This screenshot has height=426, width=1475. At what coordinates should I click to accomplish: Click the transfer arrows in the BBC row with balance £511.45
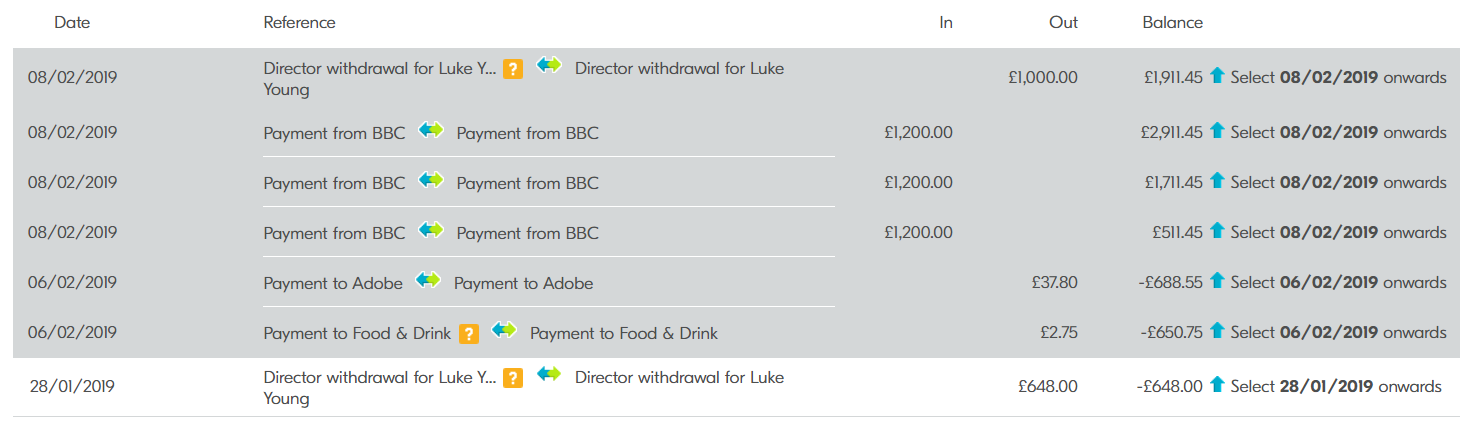point(431,231)
